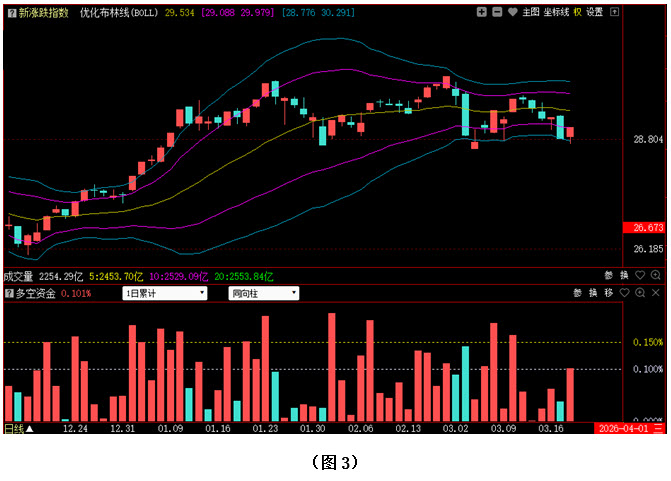Click 移 in the 多空资金 panel header
Viewport: 671px width, 481px height.
(x=608, y=294)
